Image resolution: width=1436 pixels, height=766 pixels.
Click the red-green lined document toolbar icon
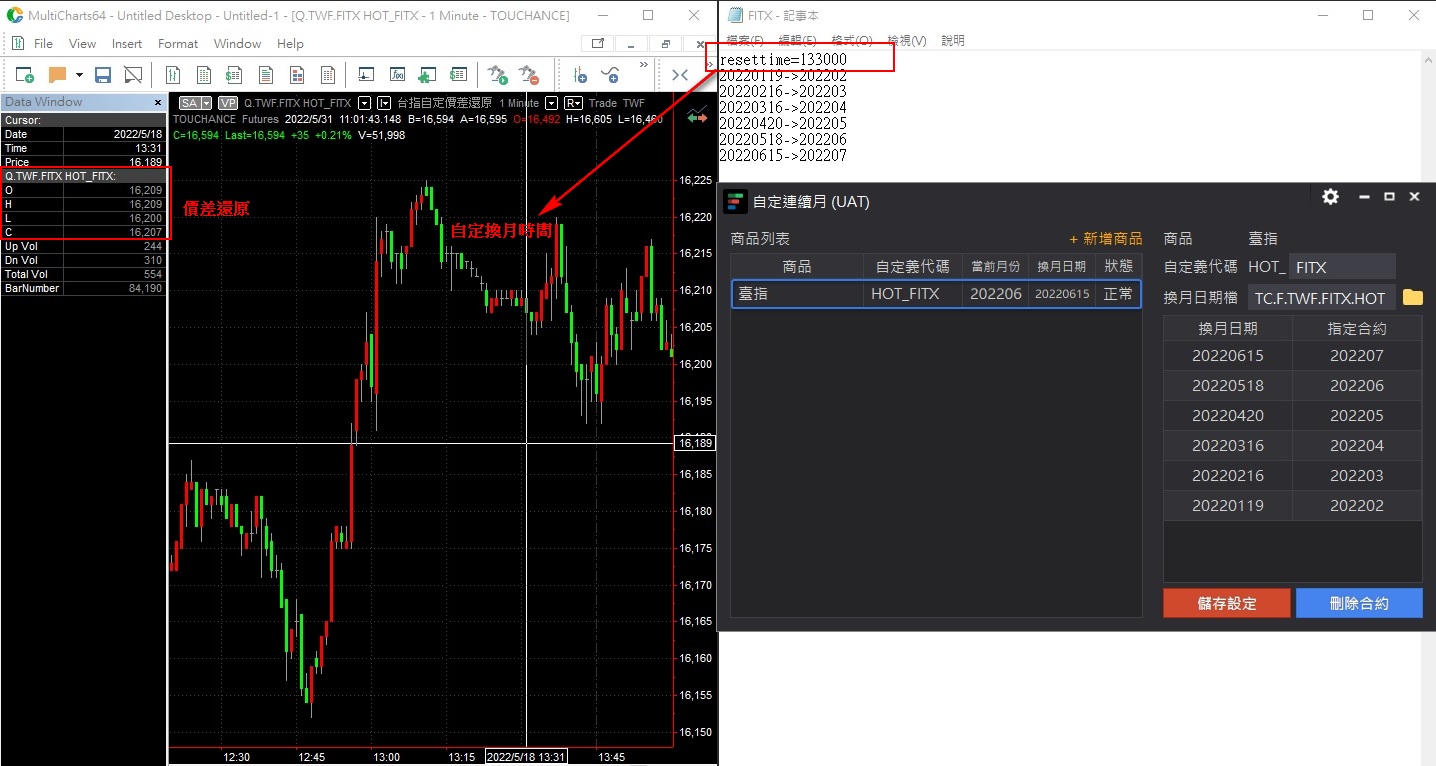(x=266, y=75)
